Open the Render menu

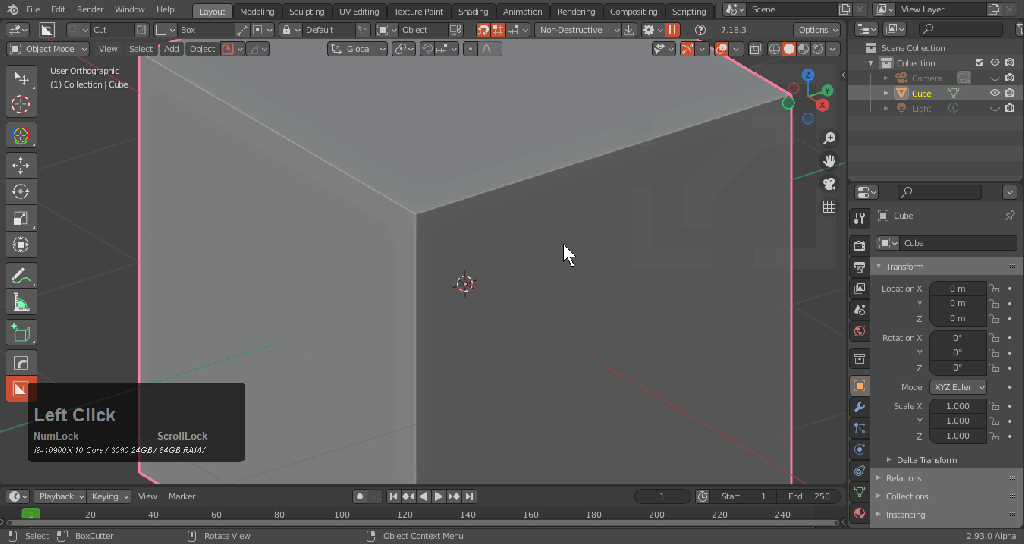tap(90, 9)
